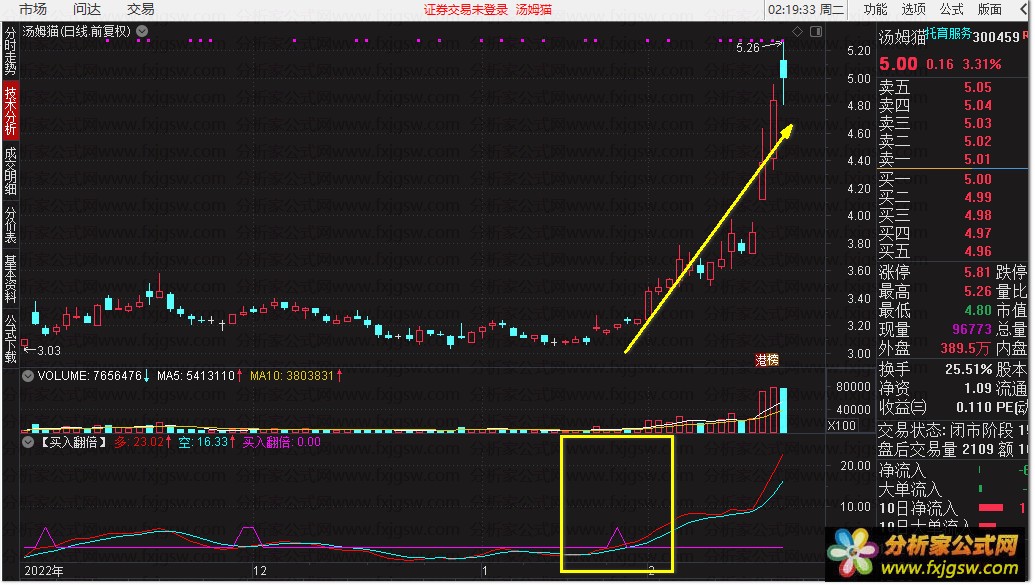Click the panel layout icon at chart top right
Viewport: 1035px width, 585px height.
click(816, 31)
